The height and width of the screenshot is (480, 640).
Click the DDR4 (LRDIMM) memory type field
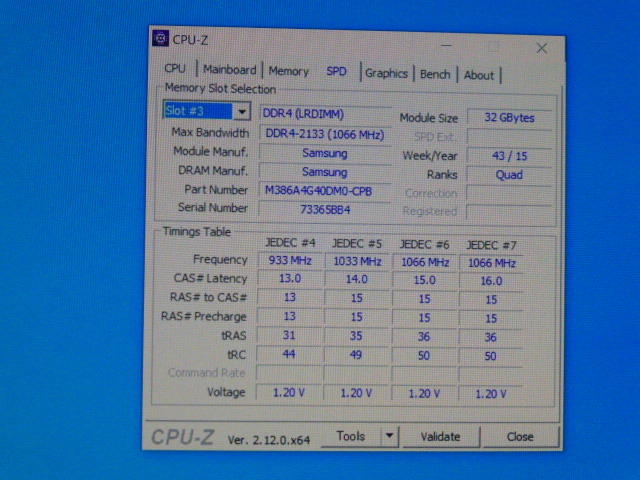(x=325, y=113)
